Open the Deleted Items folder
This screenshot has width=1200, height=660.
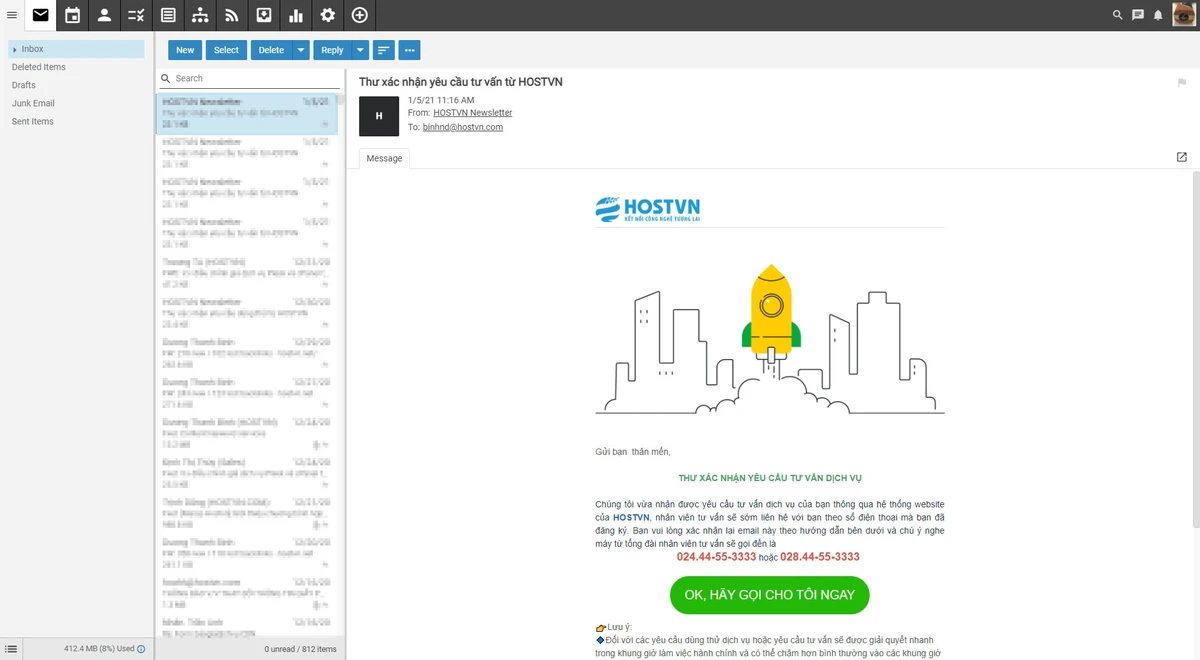pos(39,67)
